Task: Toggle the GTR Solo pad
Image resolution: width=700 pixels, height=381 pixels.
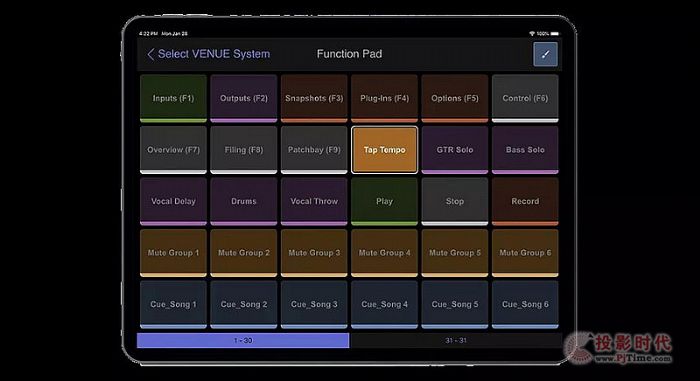Action: click(454, 150)
